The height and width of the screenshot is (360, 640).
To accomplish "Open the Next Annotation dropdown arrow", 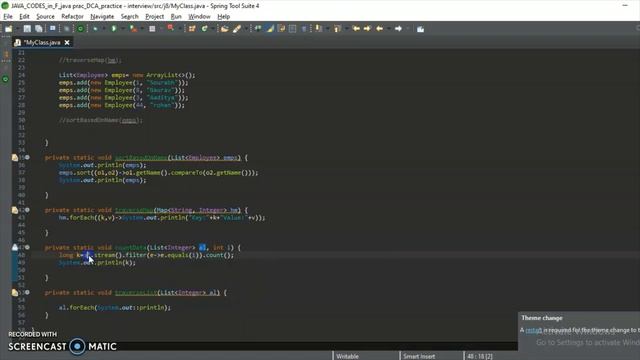I will click(327, 29).
